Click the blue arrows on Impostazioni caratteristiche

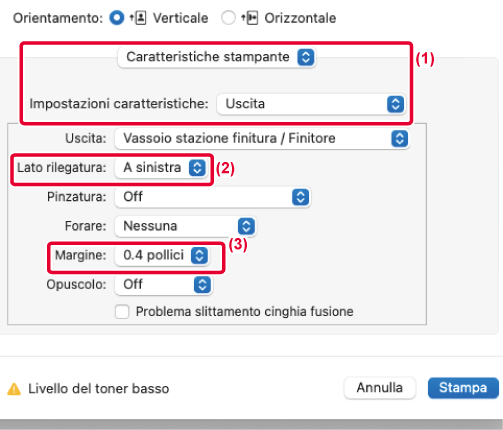(396, 104)
